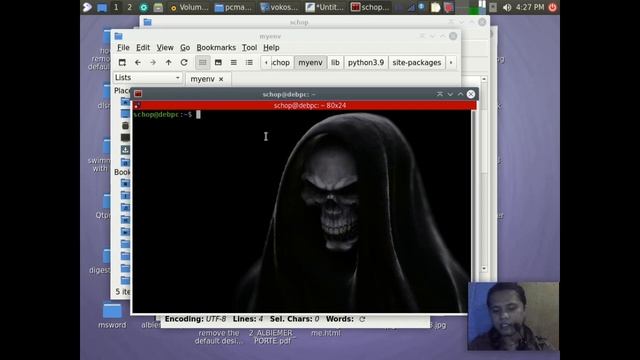Click the red screen recorder tray icon

point(448,7)
